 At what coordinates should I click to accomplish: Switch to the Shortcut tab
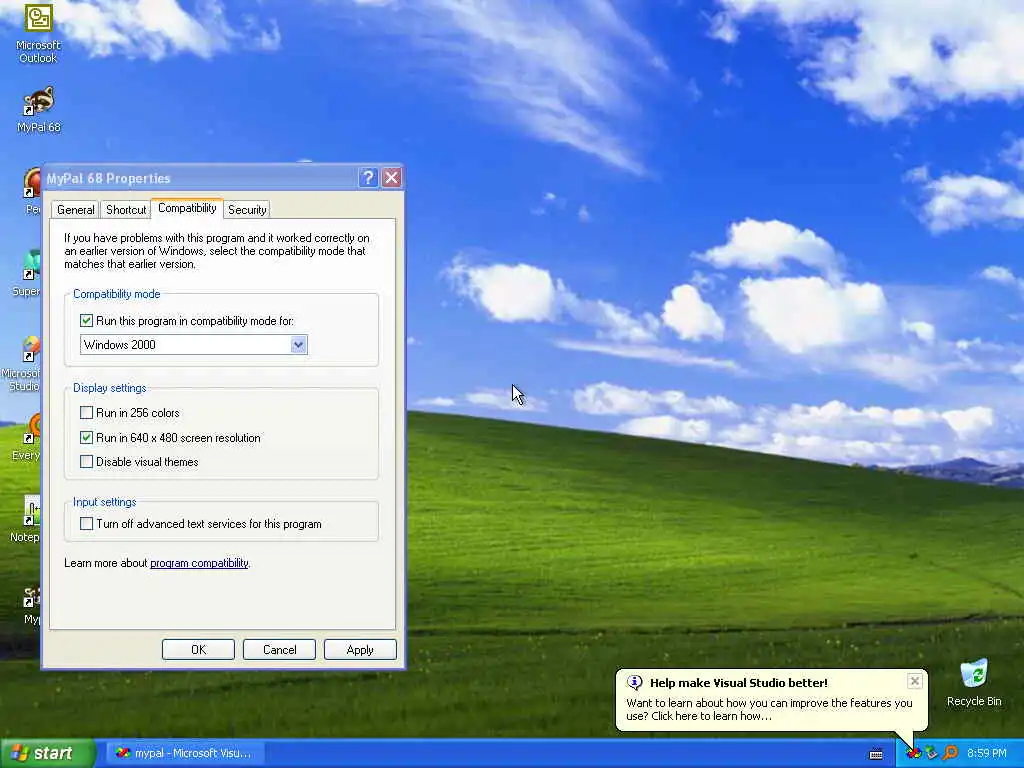pos(126,210)
